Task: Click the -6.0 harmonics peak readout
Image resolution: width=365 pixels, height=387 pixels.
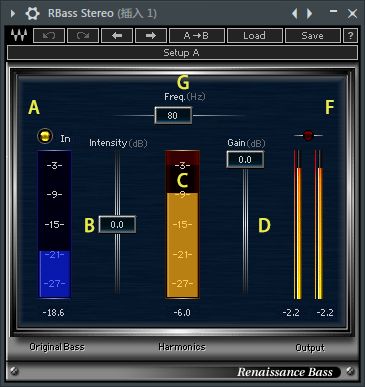Action: point(182,313)
